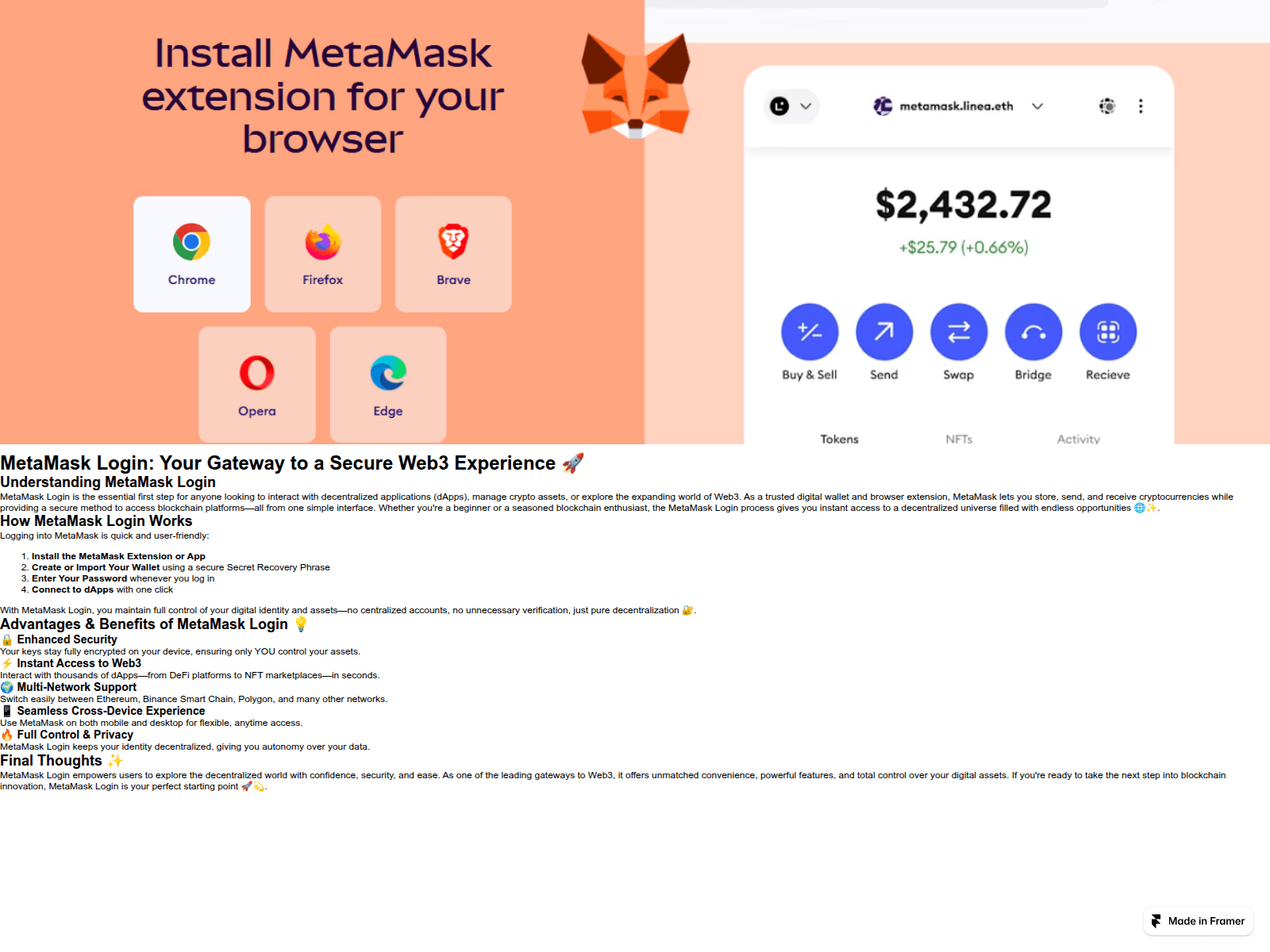Click the metamask.linea.eth account avatar
Image resolution: width=1270 pixels, height=952 pixels.
[x=883, y=106]
